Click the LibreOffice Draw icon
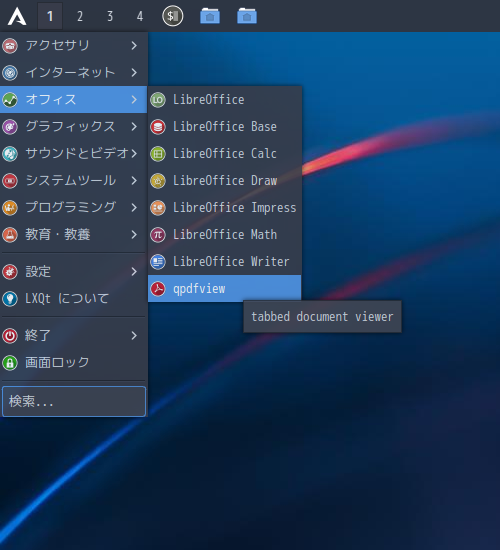This screenshot has height=550, width=500. pyautogui.click(x=158, y=181)
